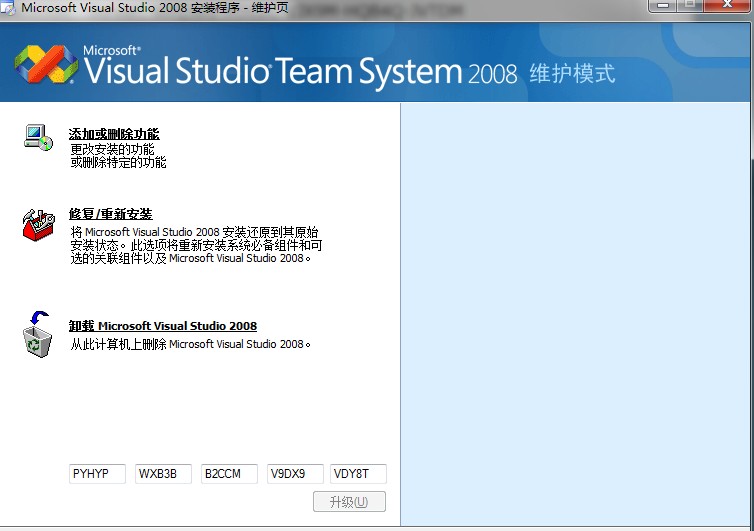Open the 添加或删除功能 link

114,134
